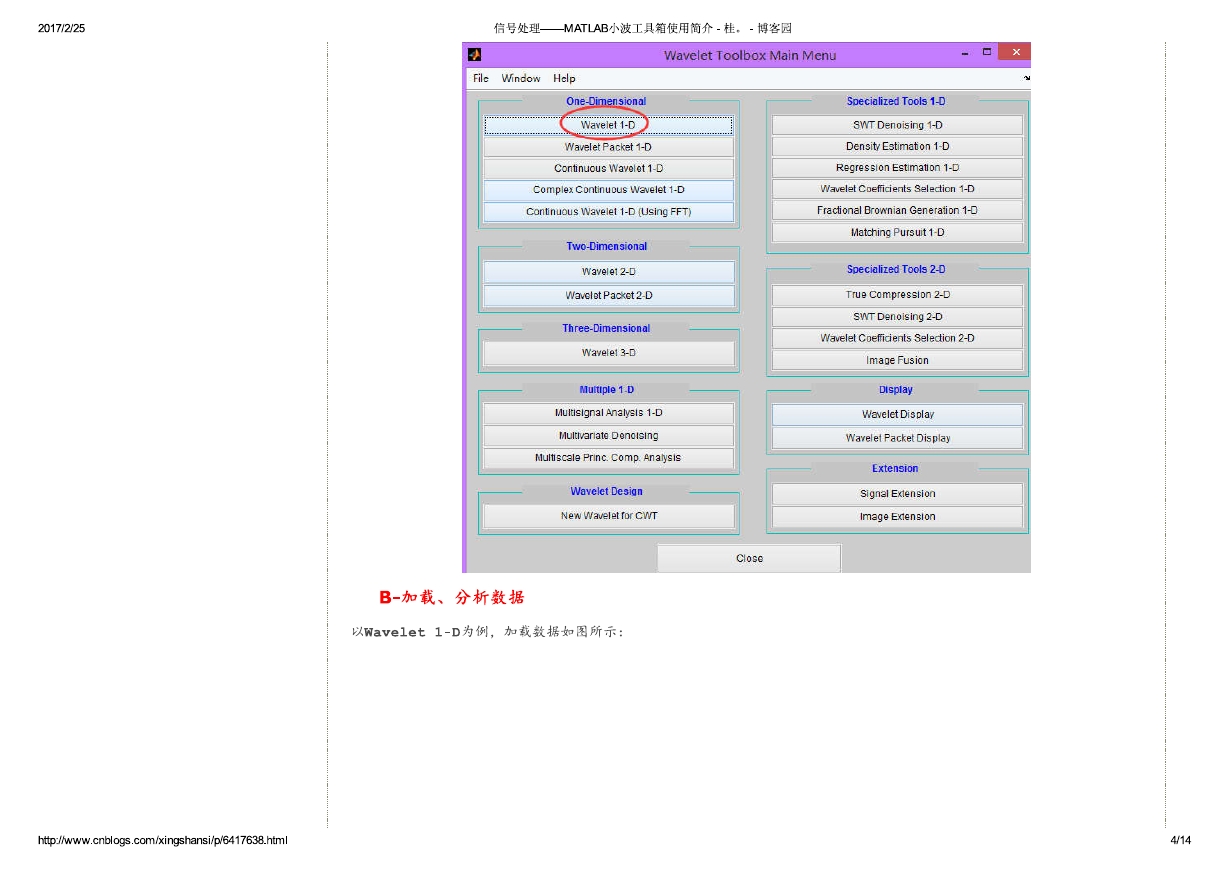Click the cnblogs URL in the page footer
Viewport: 1228px width, 869px height.
pyautogui.click(x=163, y=840)
